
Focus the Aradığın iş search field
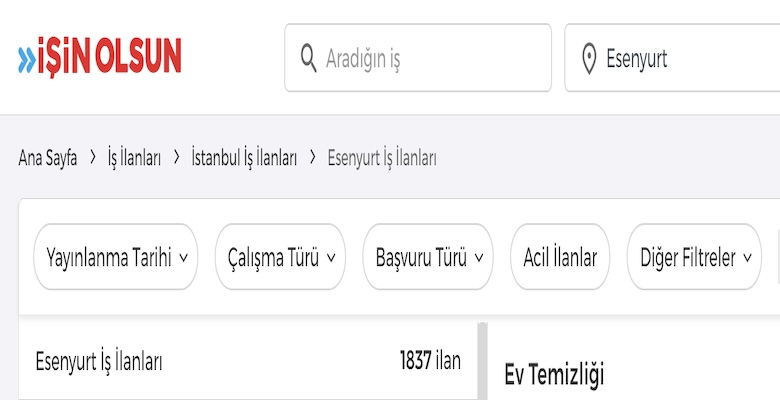pos(430,58)
